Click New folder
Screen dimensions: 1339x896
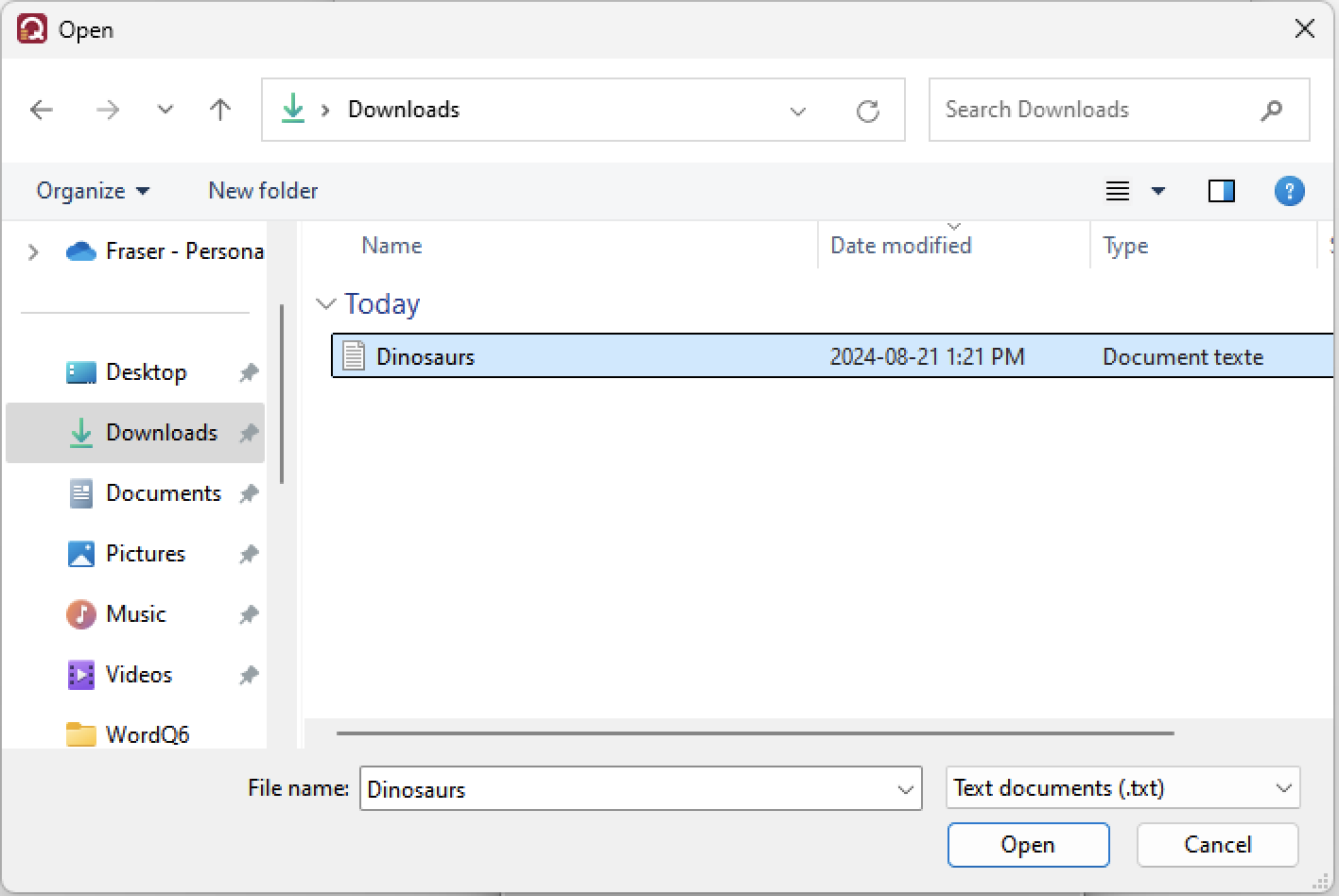pos(263,191)
